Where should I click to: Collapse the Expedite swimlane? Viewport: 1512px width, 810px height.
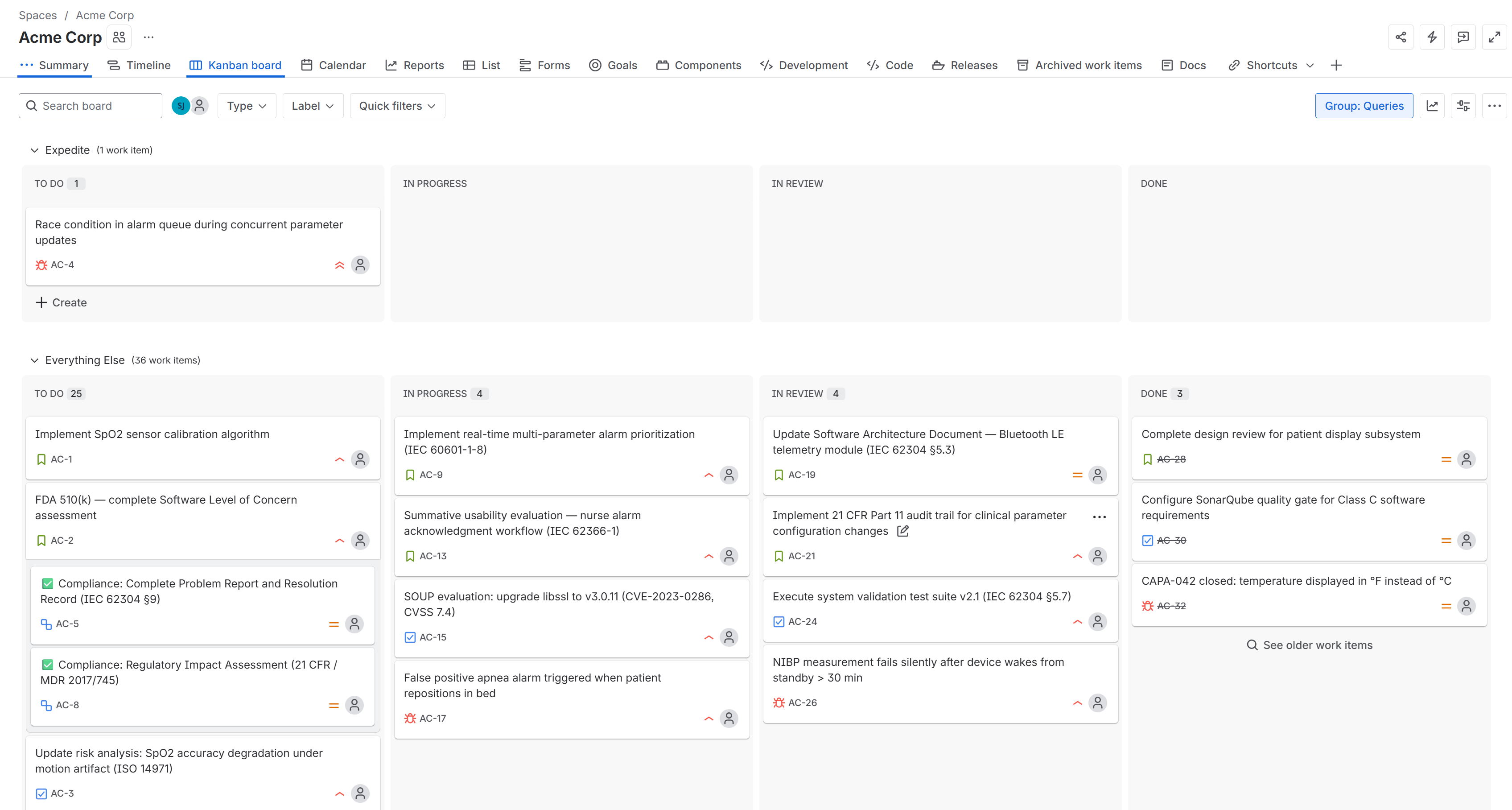click(34, 150)
